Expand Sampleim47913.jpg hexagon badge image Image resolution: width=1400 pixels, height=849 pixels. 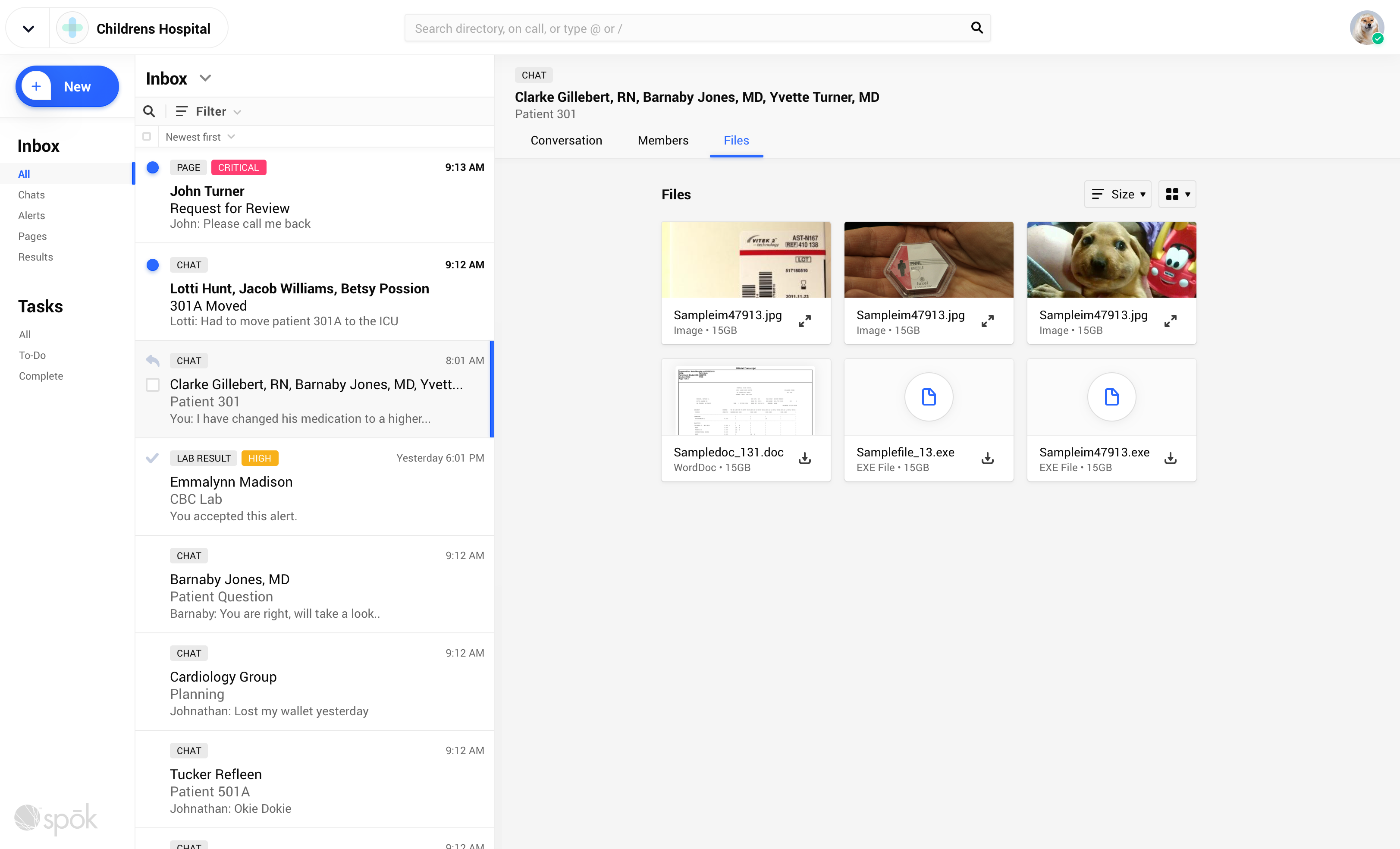(x=988, y=321)
